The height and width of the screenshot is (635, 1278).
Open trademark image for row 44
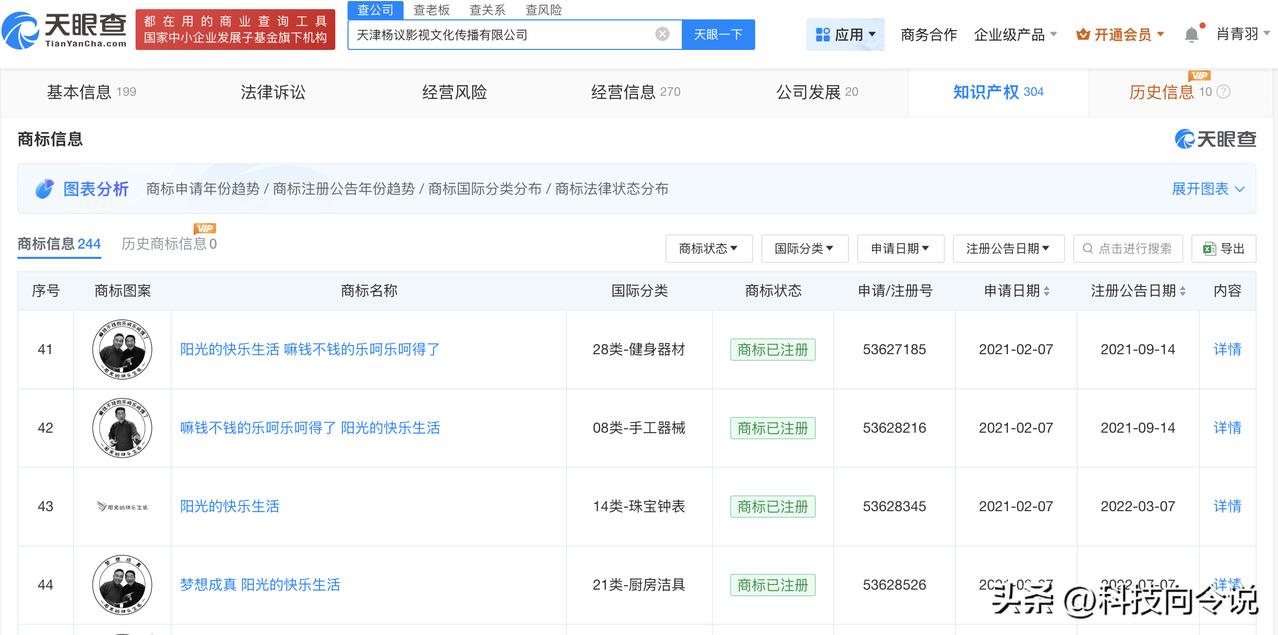pos(122,585)
